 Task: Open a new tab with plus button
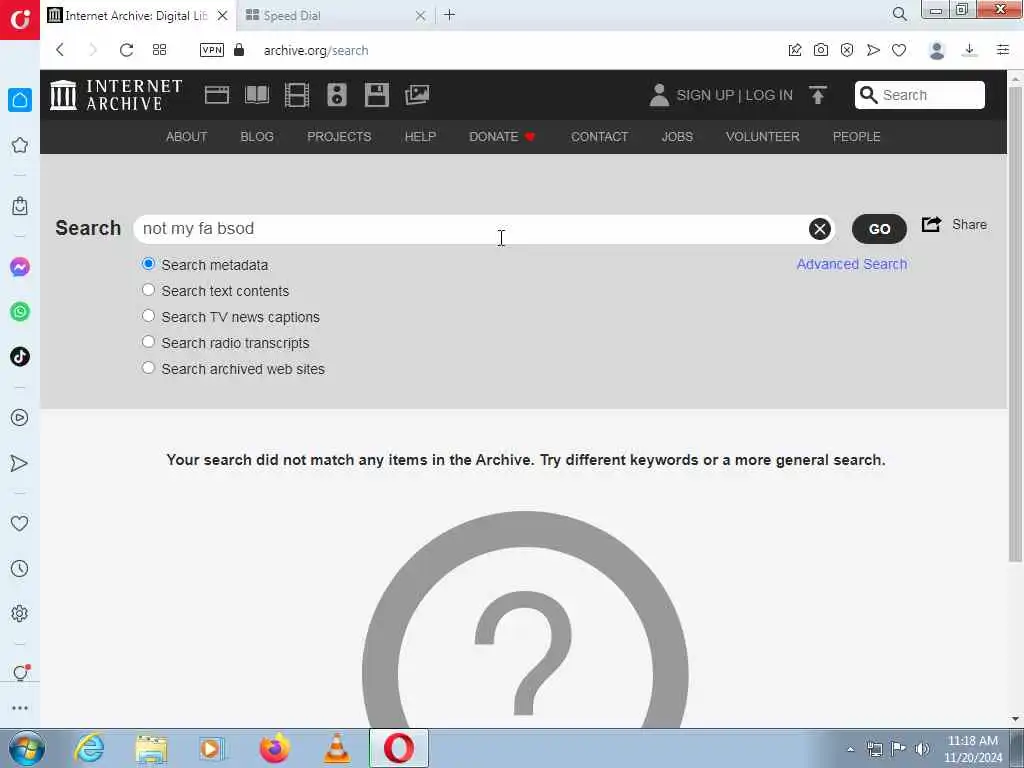pos(449,15)
